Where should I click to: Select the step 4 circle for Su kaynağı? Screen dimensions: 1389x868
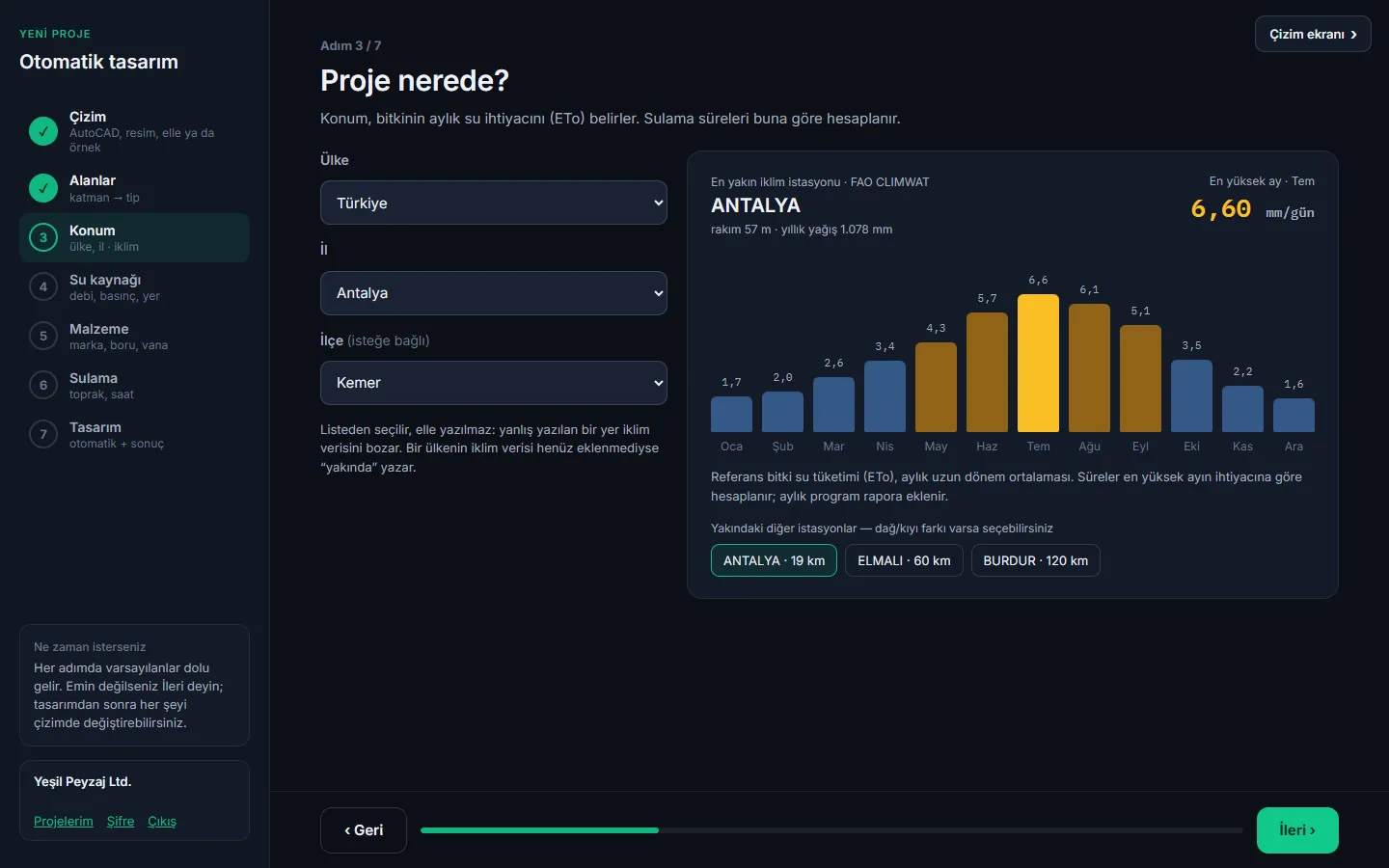(x=43, y=287)
